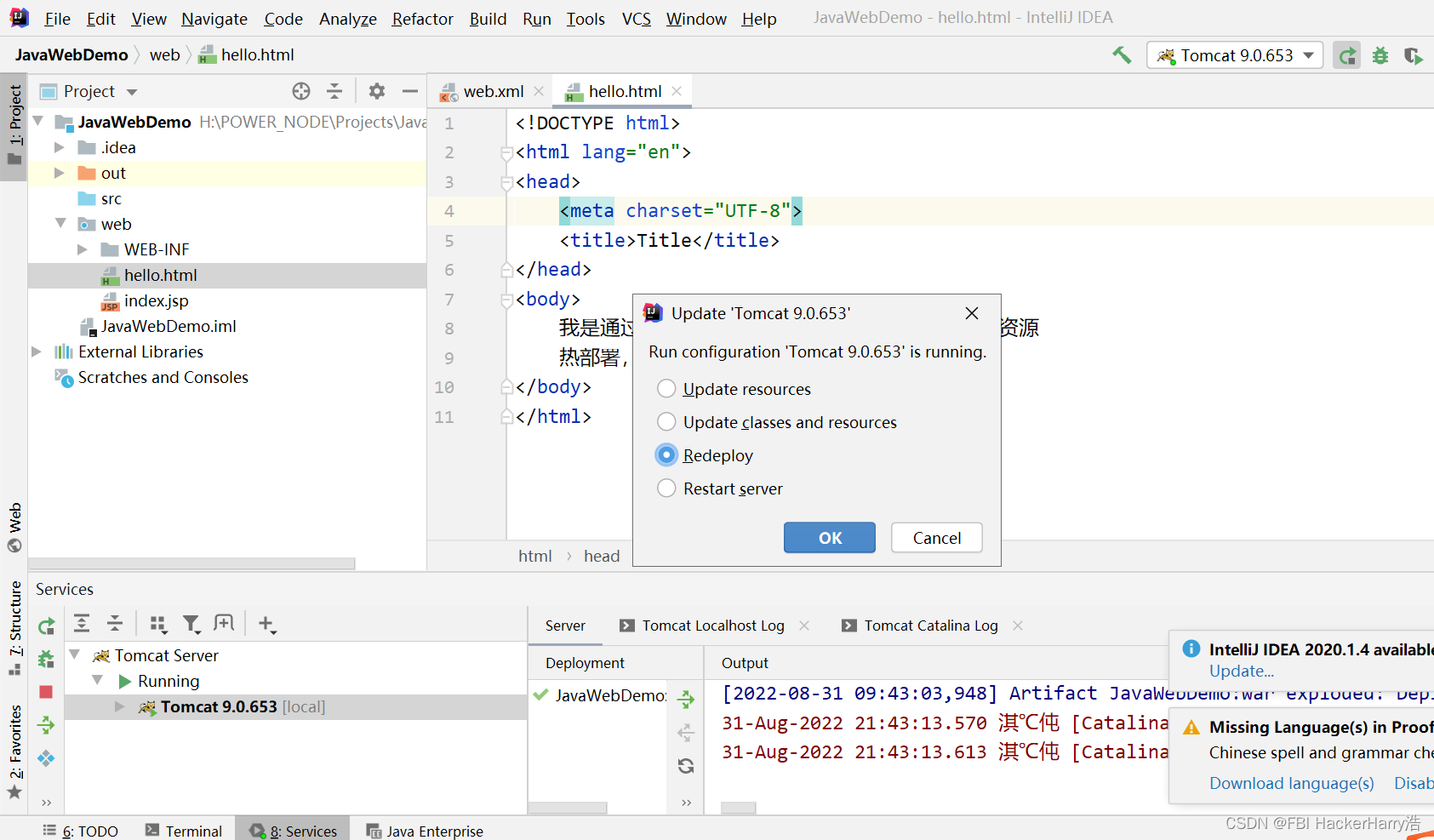Click the Add Service plus icon
Screen dimensions: 1434x840
[x=267, y=624]
